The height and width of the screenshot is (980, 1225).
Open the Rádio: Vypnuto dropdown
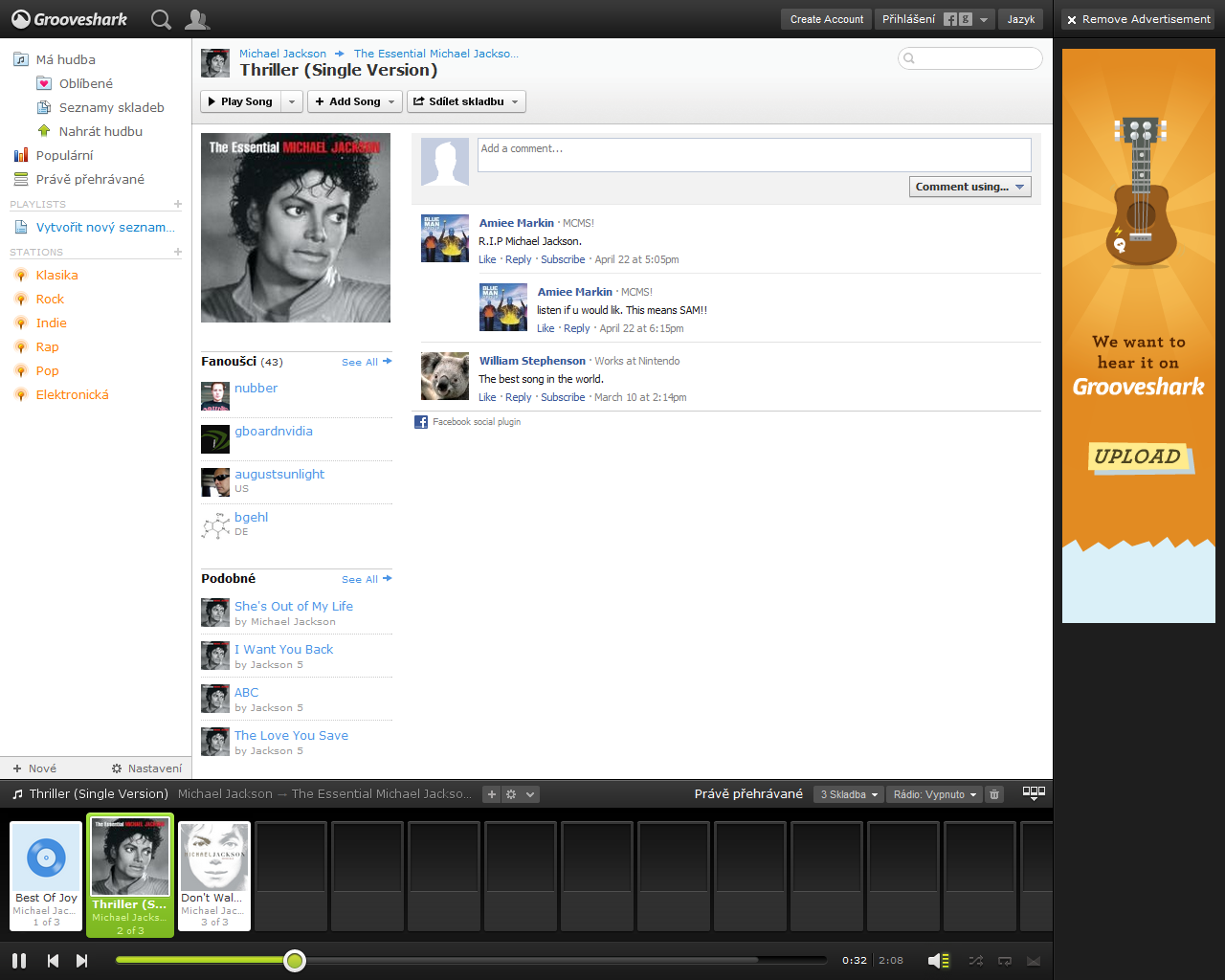point(934,794)
